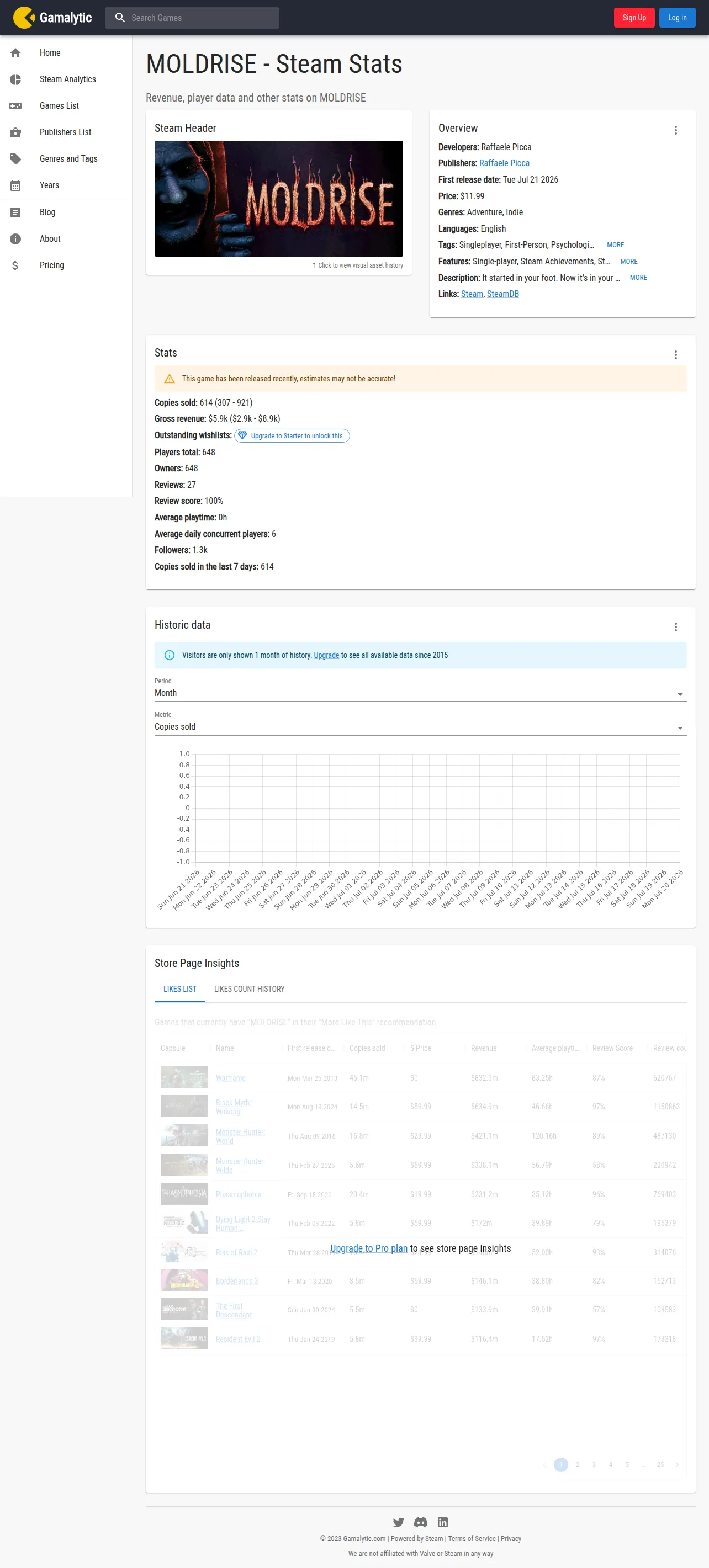The image size is (709, 1568).
Task: Open the Home sidebar icon
Action: coord(16,53)
